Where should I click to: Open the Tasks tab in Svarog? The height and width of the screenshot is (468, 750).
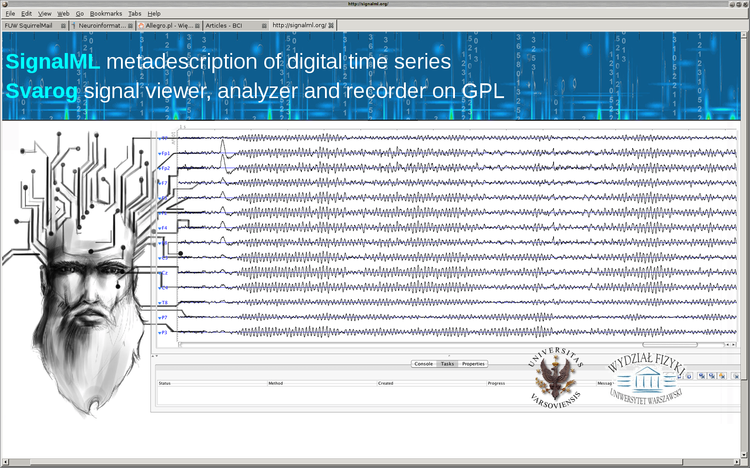click(x=447, y=364)
